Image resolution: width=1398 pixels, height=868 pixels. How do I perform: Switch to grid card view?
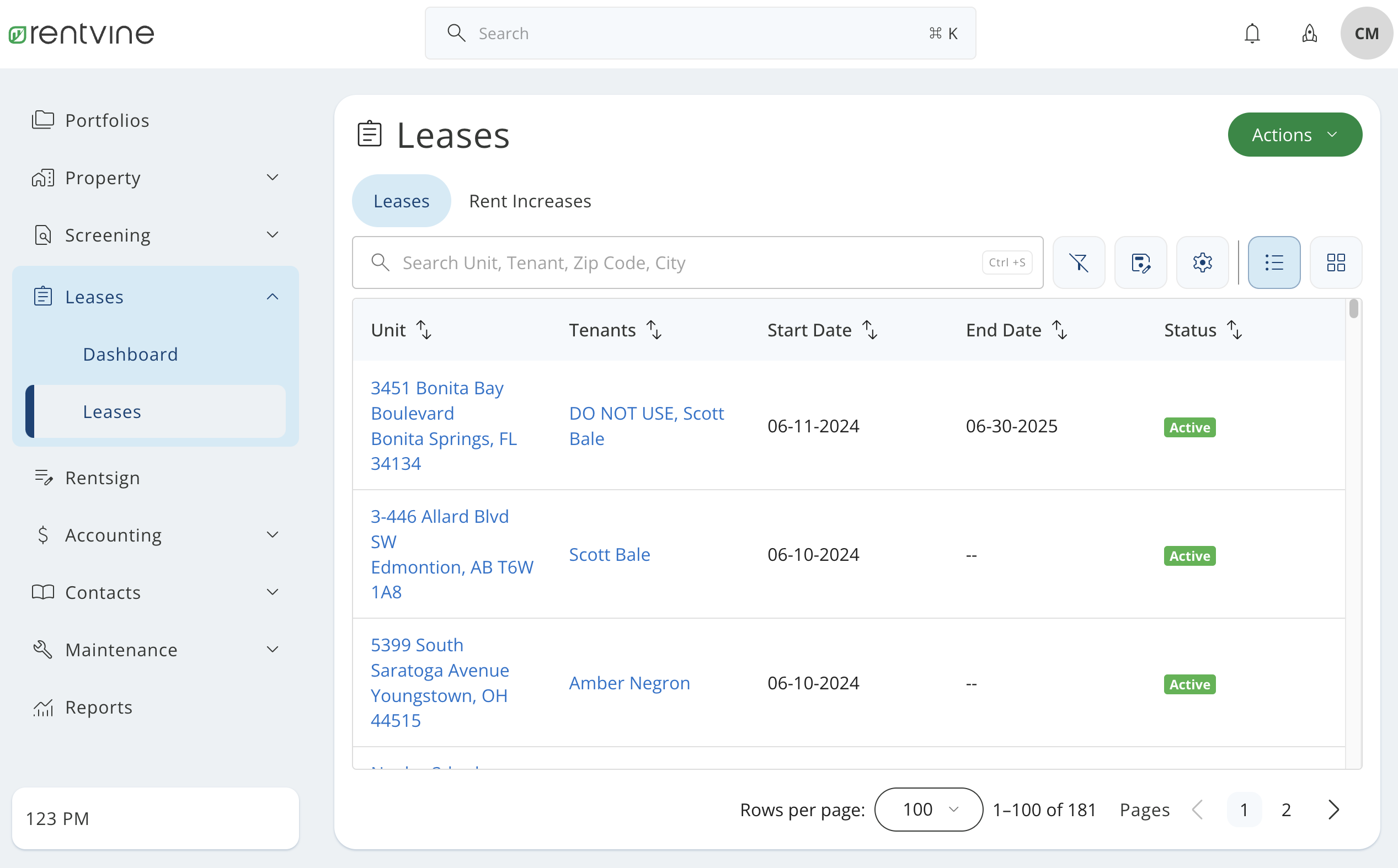1336,262
